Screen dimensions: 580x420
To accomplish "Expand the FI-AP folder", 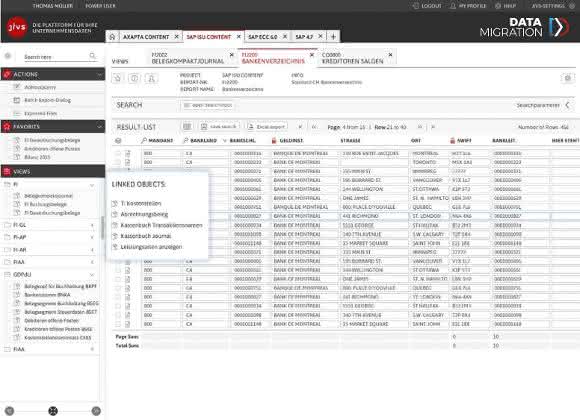I will pos(92,237).
